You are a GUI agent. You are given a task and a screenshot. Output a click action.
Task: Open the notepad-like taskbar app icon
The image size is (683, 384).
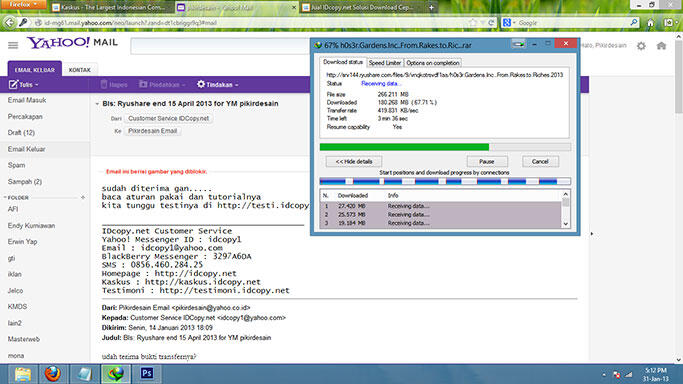point(85,374)
